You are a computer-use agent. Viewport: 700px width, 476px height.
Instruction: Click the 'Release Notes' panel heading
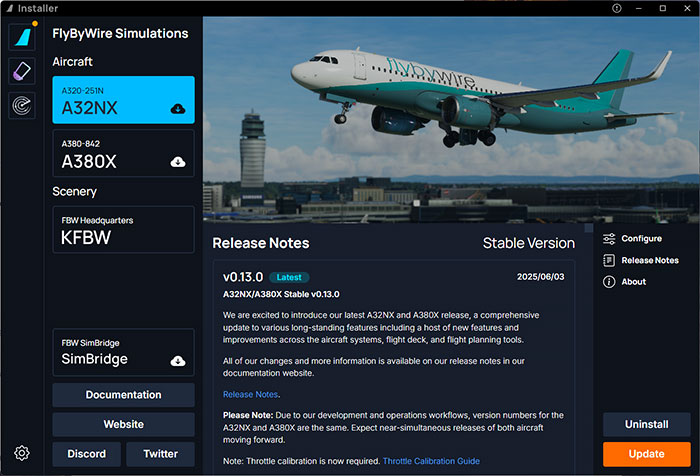[261, 243]
